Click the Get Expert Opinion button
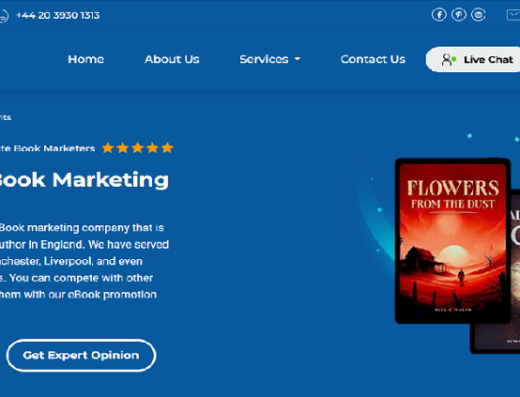This screenshot has height=397, width=520. [x=81, y=355]
